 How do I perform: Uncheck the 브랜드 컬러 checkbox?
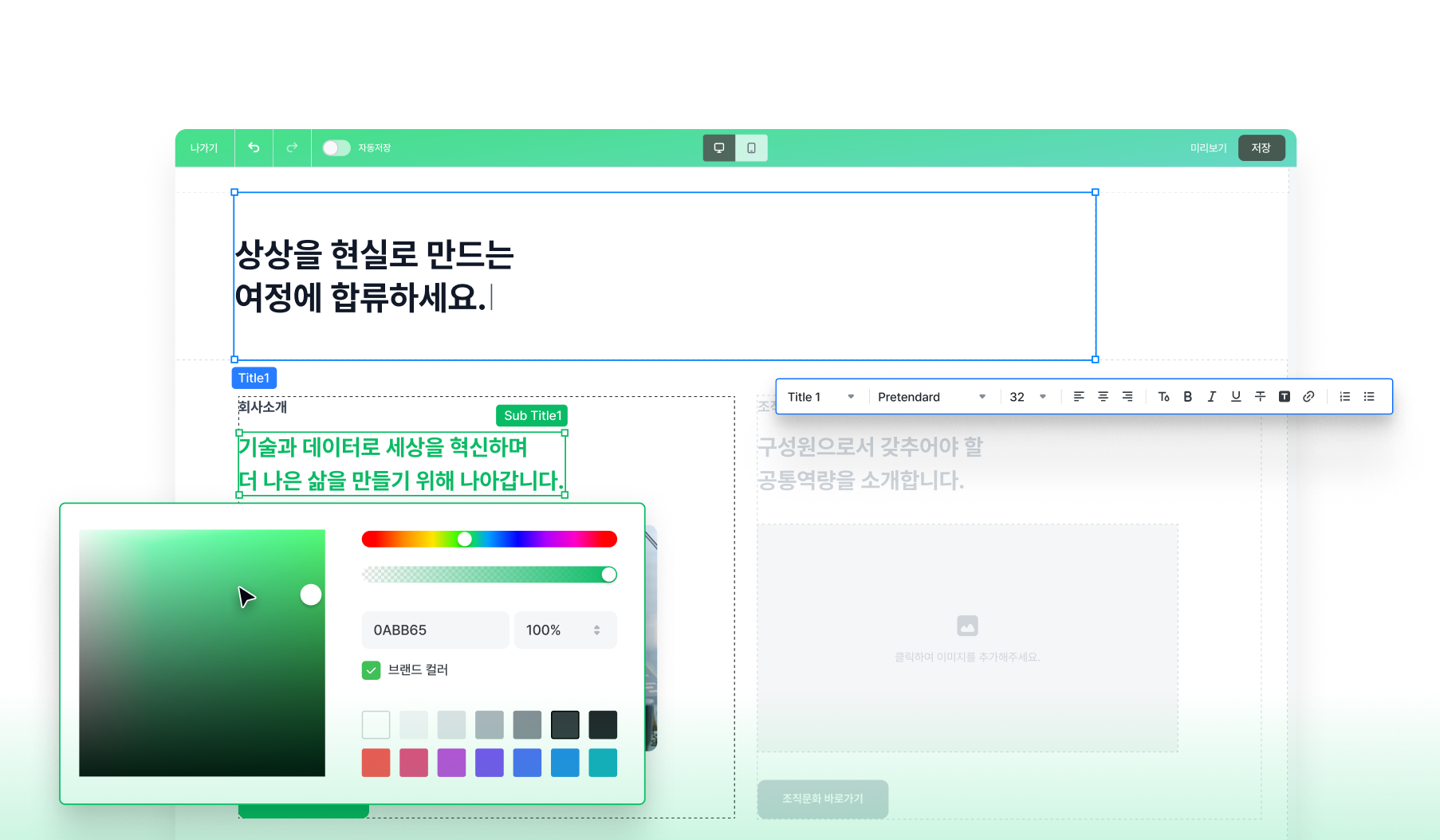(371, 670)
